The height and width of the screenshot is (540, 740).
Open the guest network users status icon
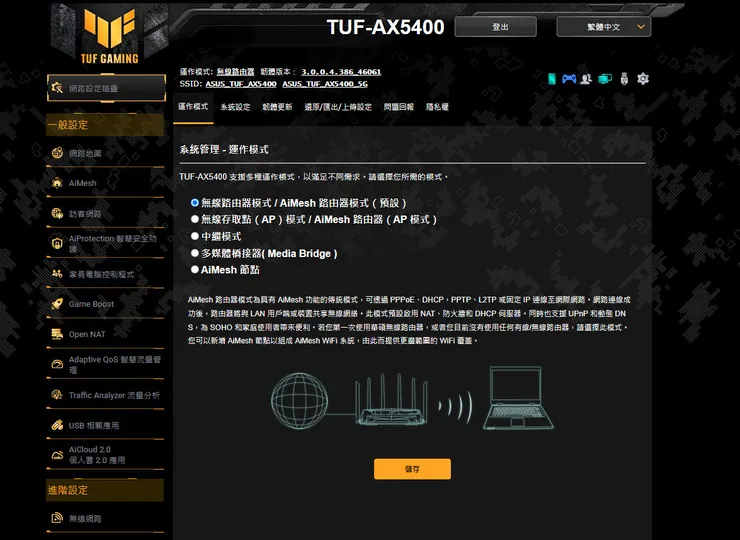(586, 79)
